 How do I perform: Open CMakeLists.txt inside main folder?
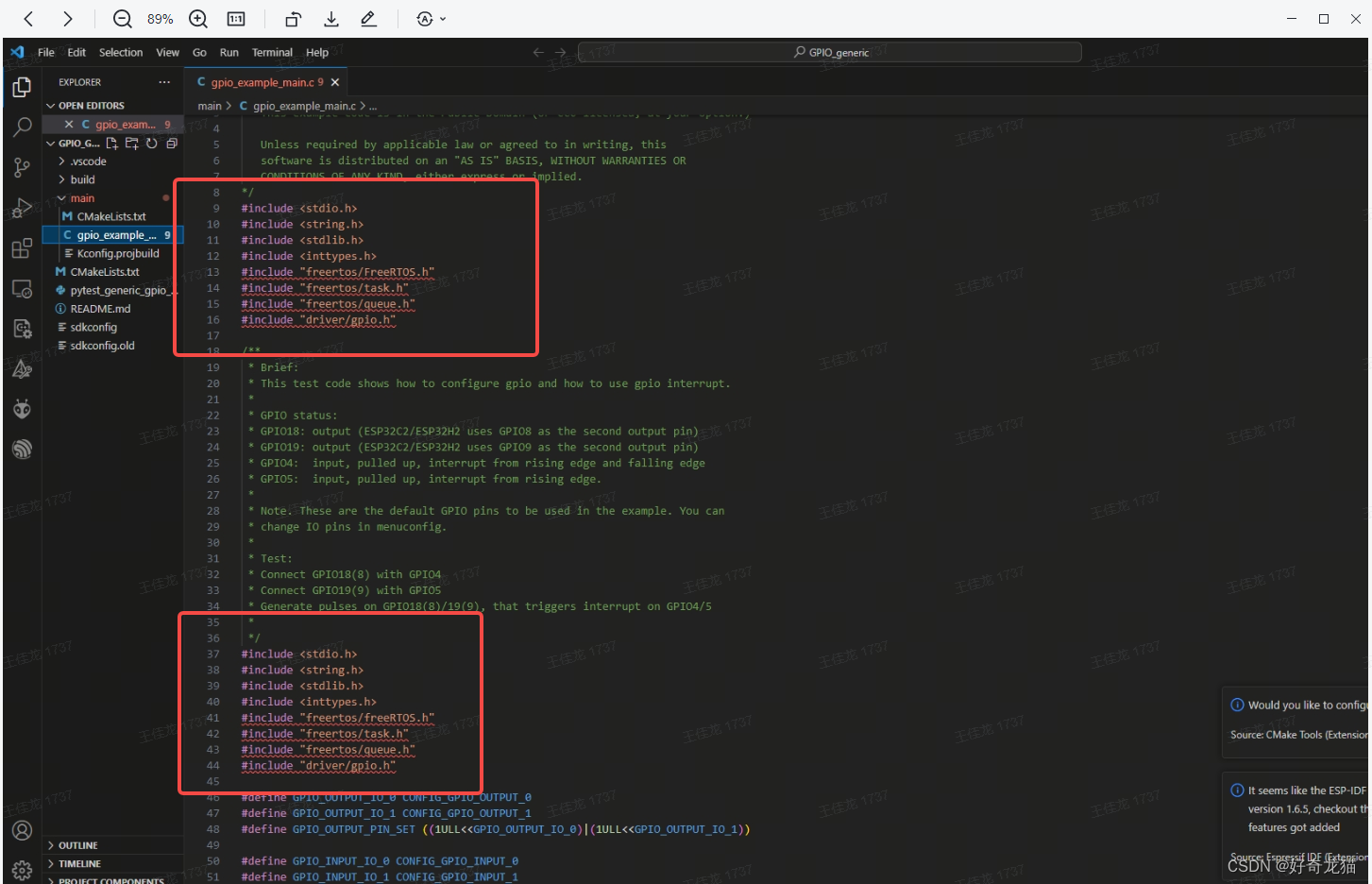(110, 216)
